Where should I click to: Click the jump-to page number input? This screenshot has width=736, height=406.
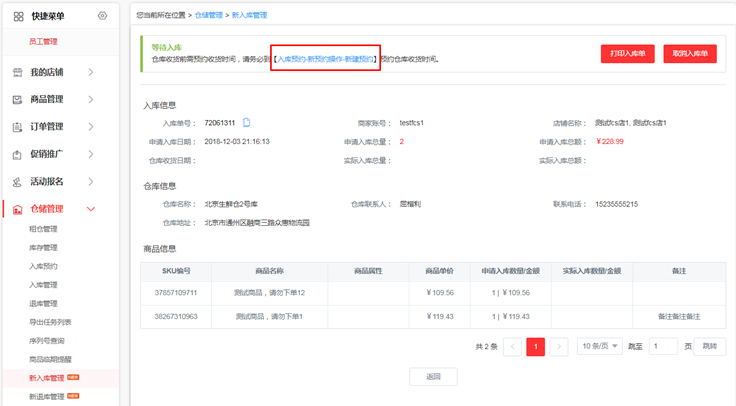coord(664,346)
